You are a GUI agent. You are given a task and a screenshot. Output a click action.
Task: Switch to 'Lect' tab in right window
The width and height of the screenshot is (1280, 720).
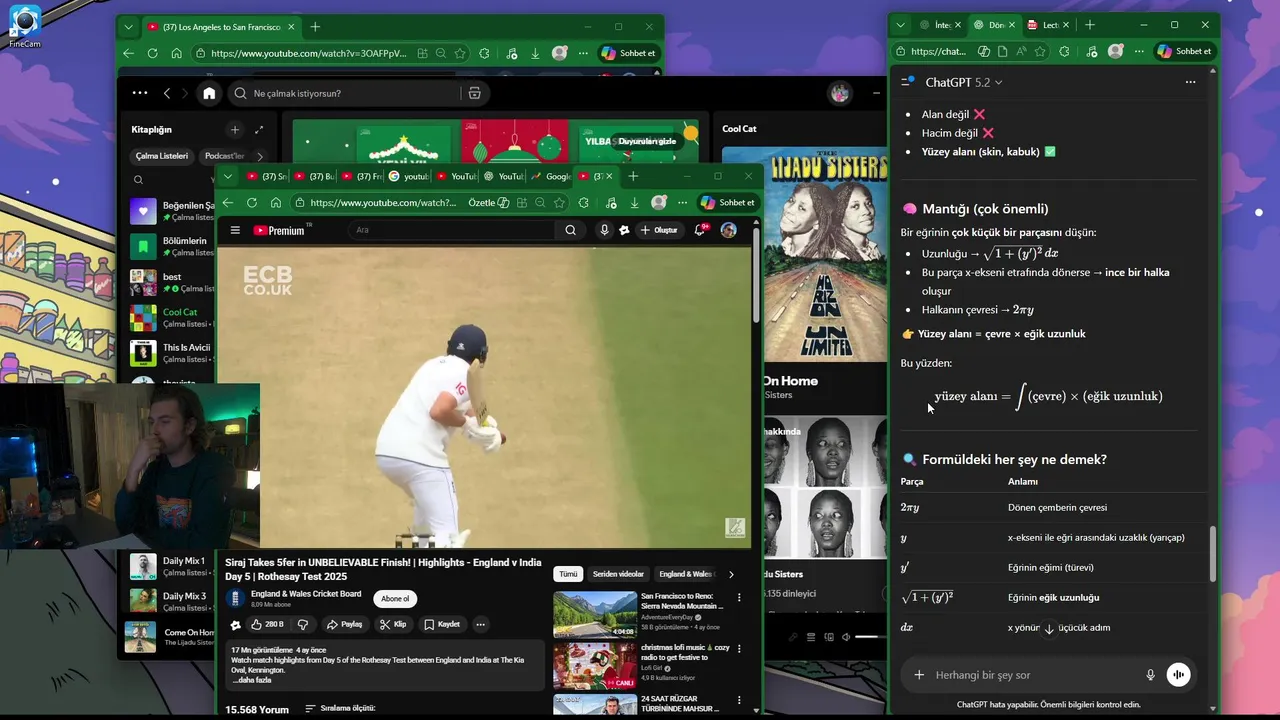pos(1048,25)
